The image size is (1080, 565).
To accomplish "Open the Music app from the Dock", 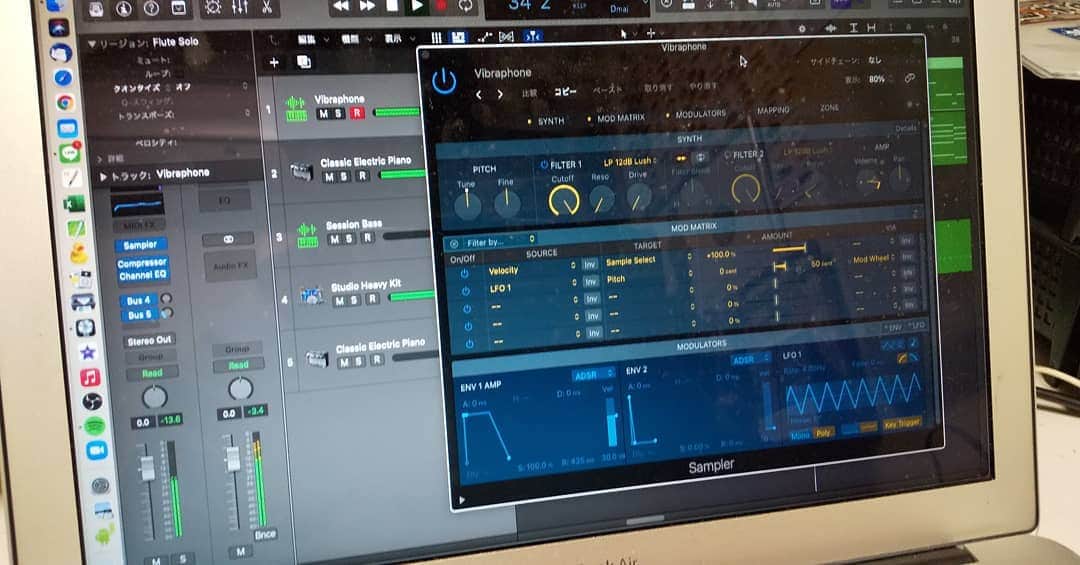I will tap(90, 377).
